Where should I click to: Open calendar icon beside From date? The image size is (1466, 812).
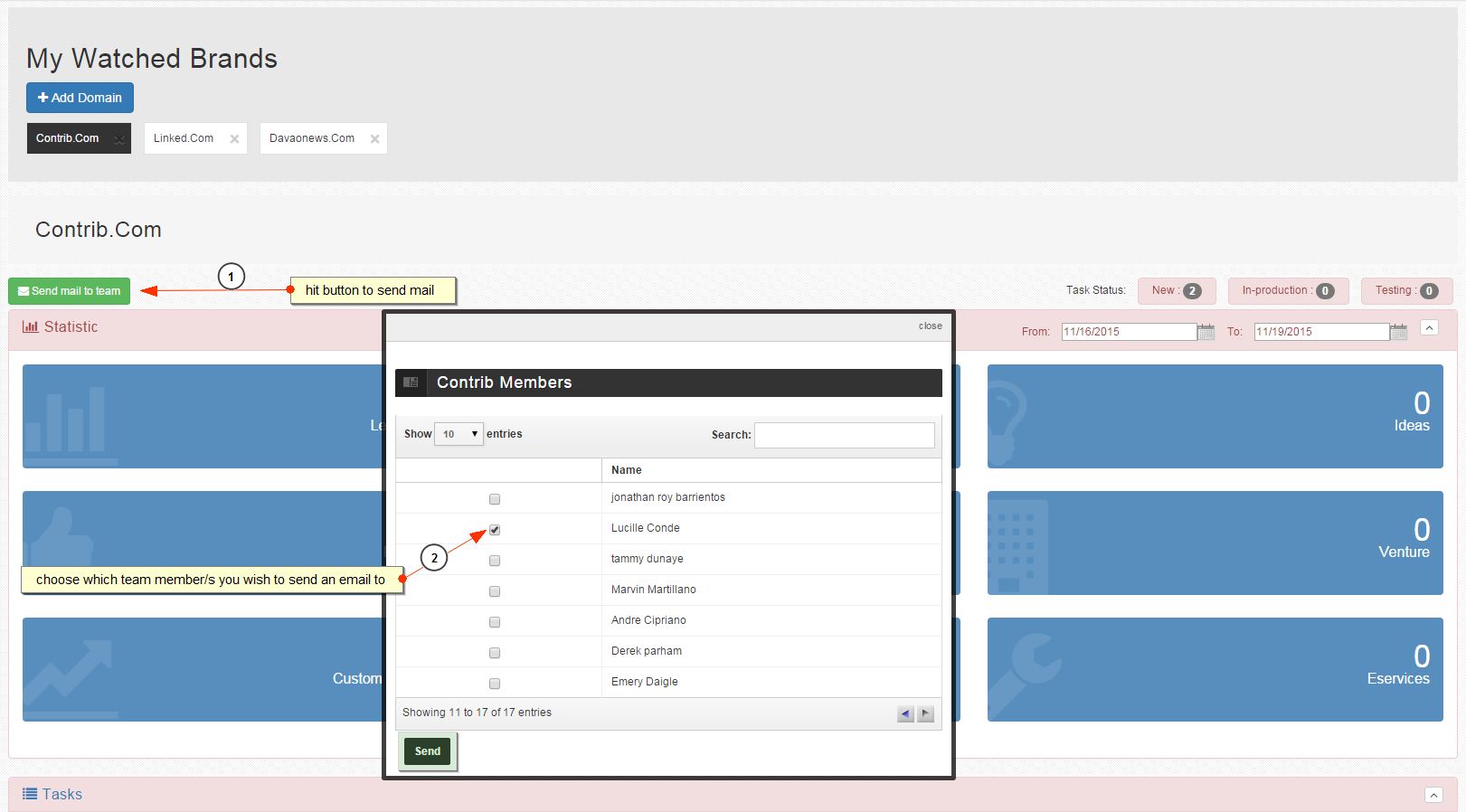pyautogui.click(x=1206, y=332)
